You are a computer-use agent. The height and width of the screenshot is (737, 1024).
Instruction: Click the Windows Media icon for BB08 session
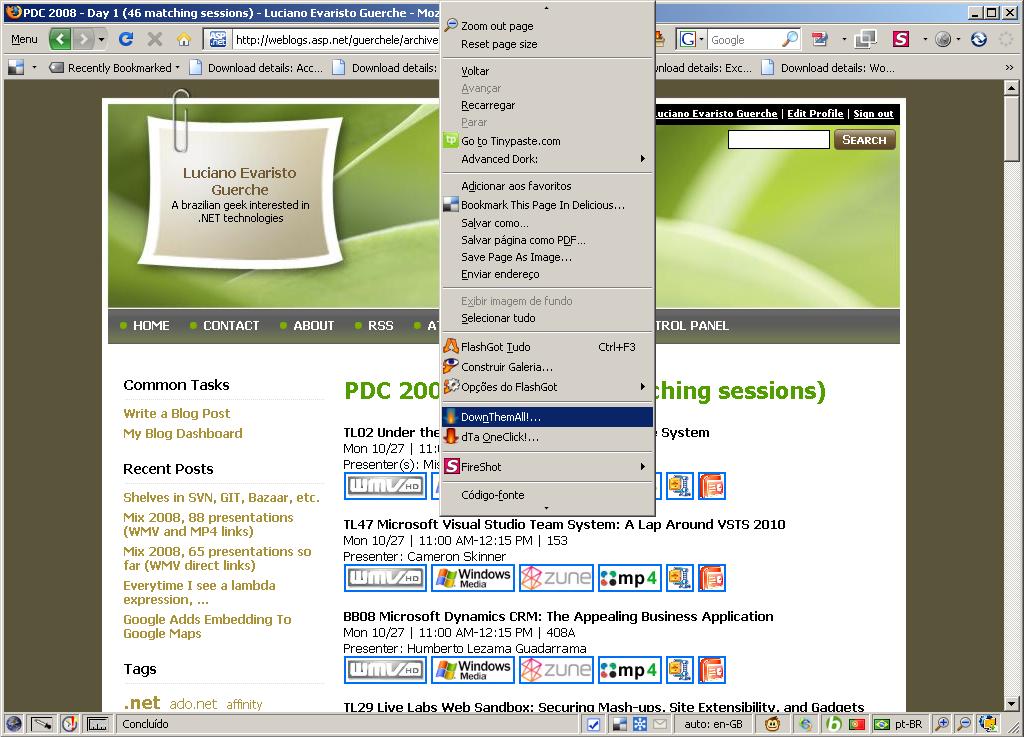click(x=473, y=670)
